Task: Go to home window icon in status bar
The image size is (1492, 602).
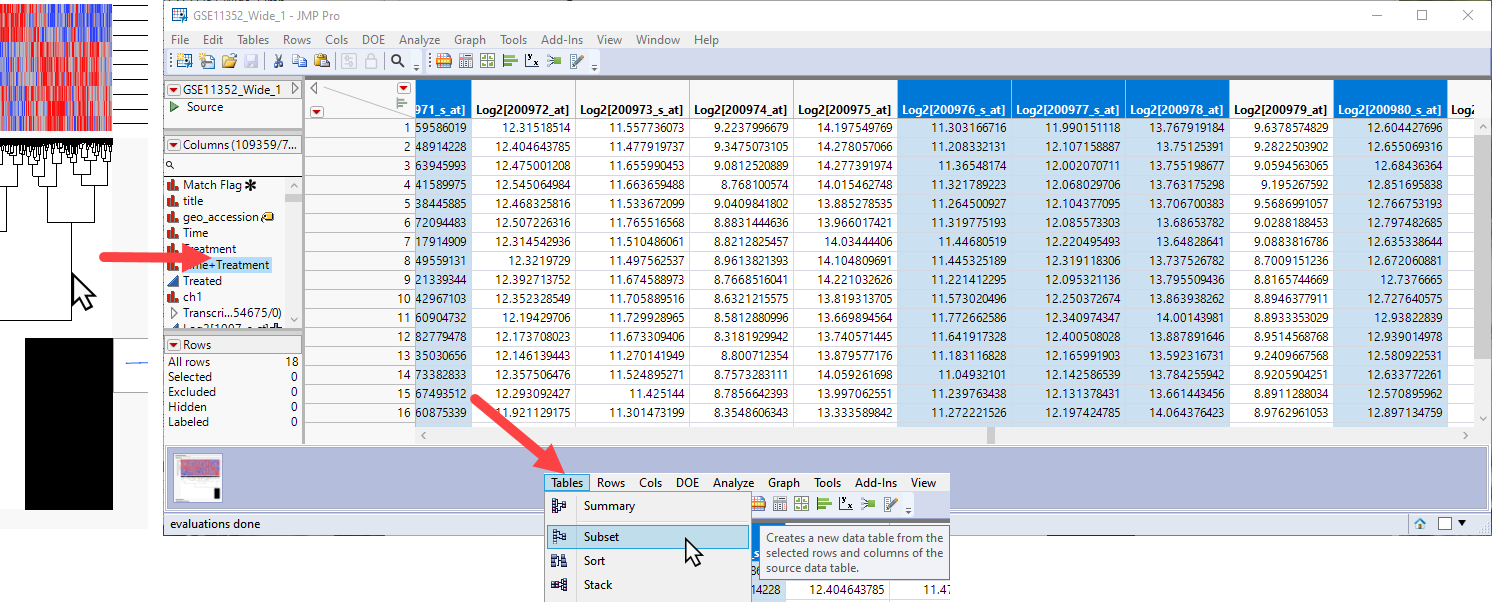Action: pos(1420,523)
